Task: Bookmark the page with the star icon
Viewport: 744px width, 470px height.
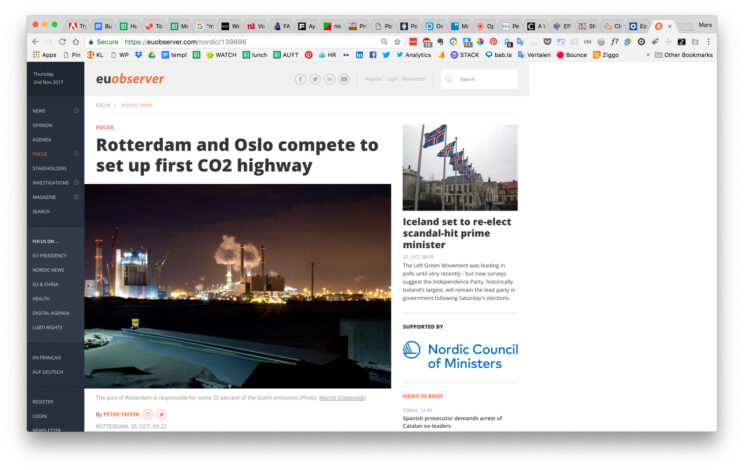Action: point(397,42)
